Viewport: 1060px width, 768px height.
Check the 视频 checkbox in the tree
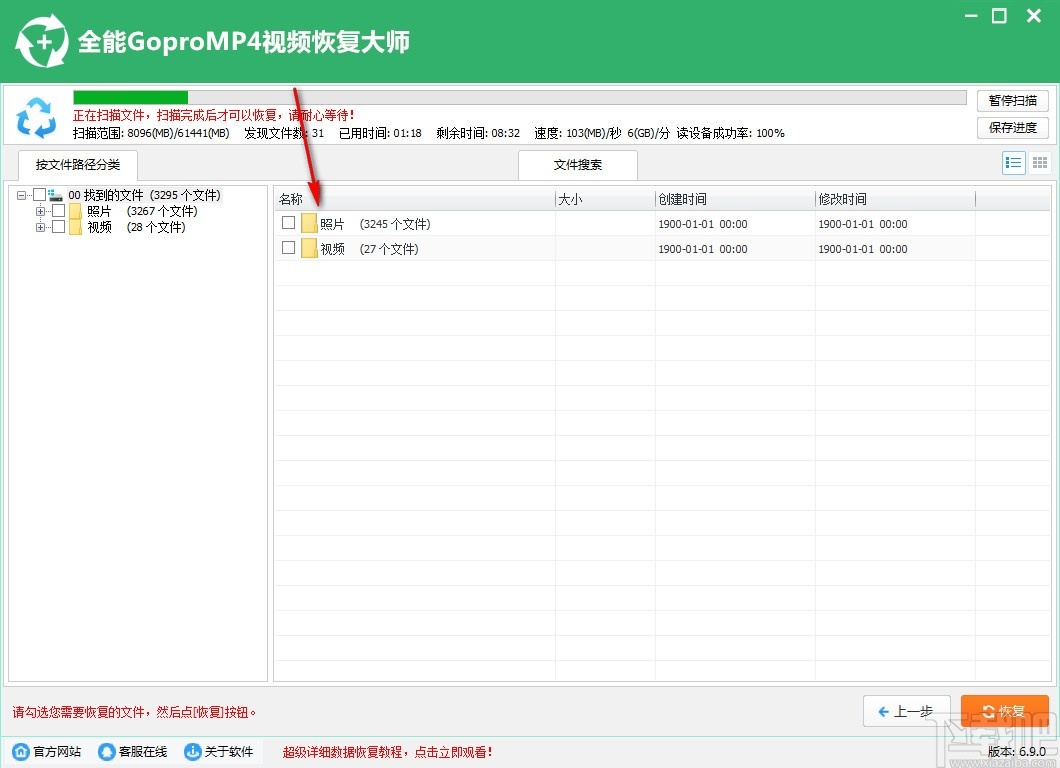click(59, 226)
